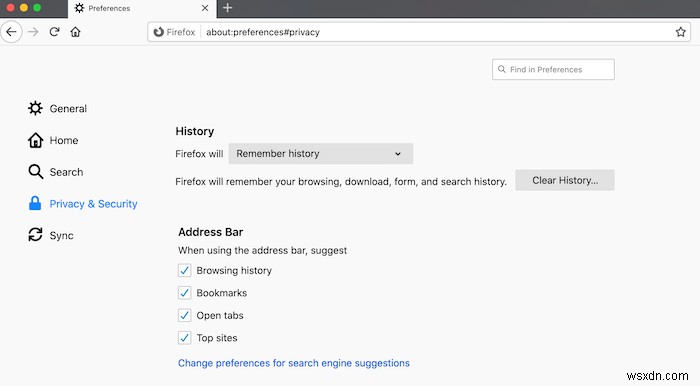Open a new tab with the plus button

[x=228, y=8]
